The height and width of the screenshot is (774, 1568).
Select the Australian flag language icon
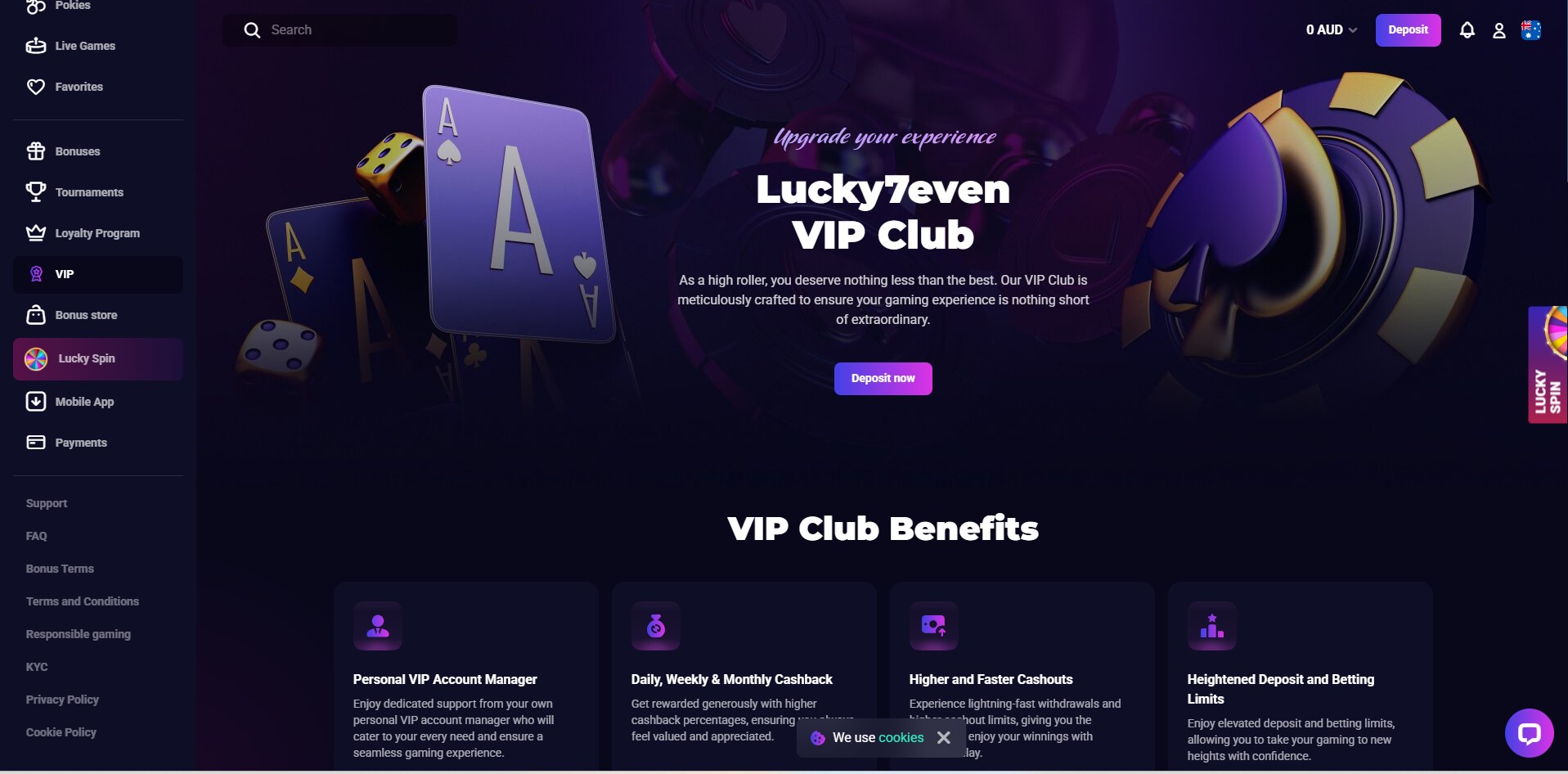[1530, 30]
